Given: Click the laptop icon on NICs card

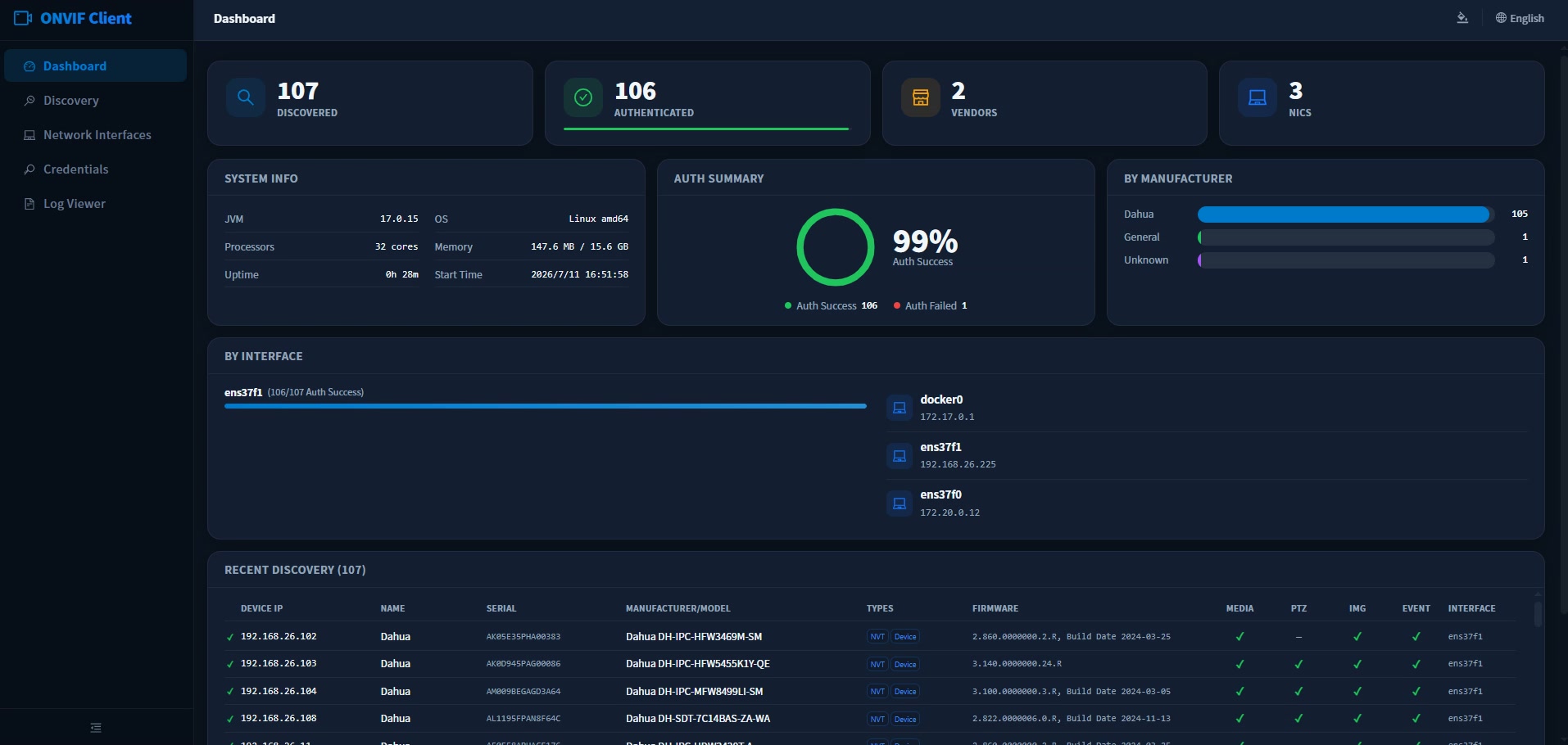Looking at the screenshot, I should point(1258,97).
